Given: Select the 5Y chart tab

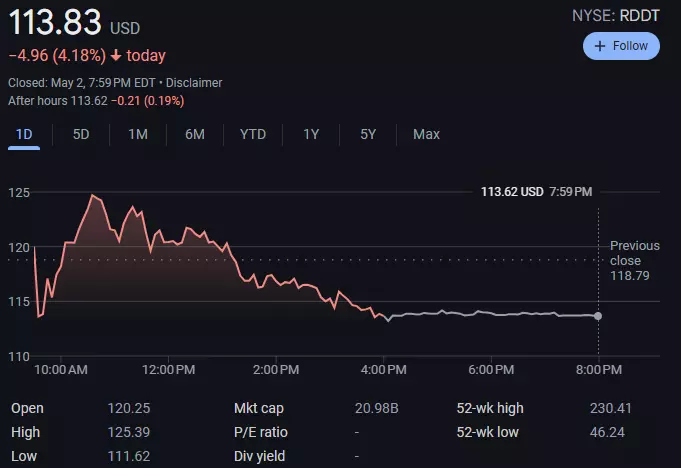Looking at the screenshot, I should (x=368, y=134).
